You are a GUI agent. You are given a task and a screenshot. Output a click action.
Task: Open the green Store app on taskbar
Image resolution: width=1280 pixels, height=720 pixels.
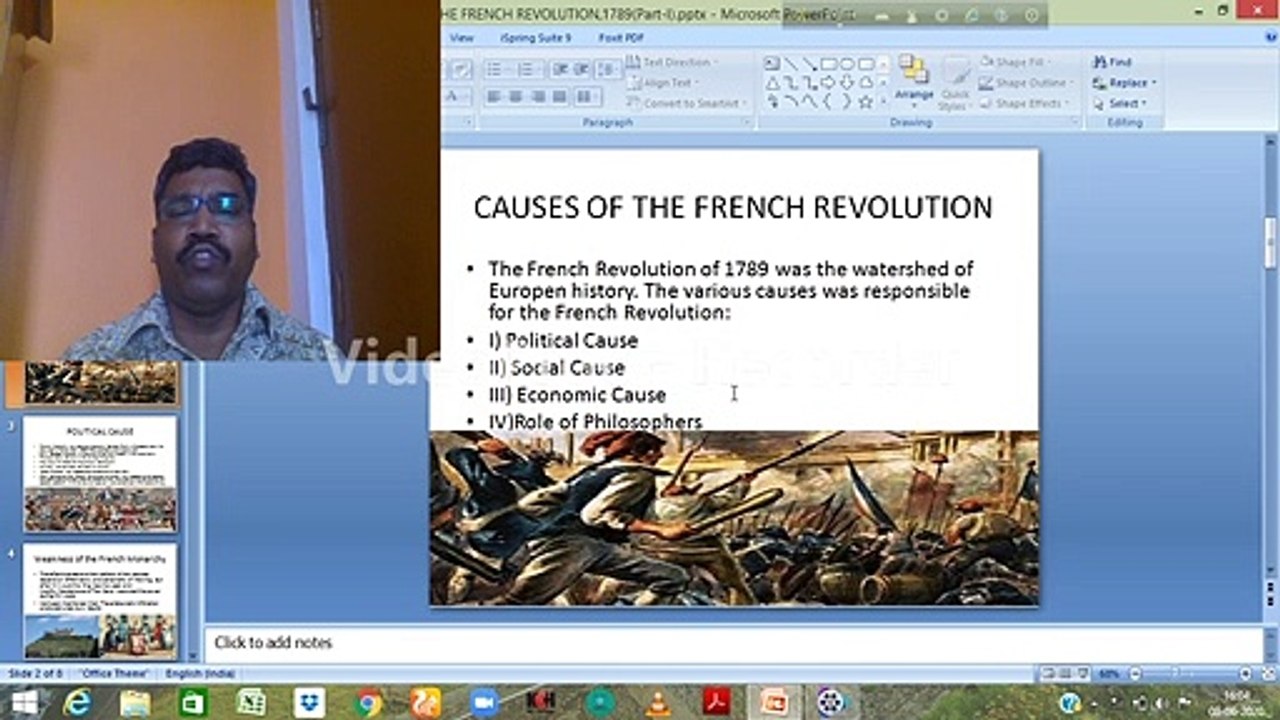(193, 703)
